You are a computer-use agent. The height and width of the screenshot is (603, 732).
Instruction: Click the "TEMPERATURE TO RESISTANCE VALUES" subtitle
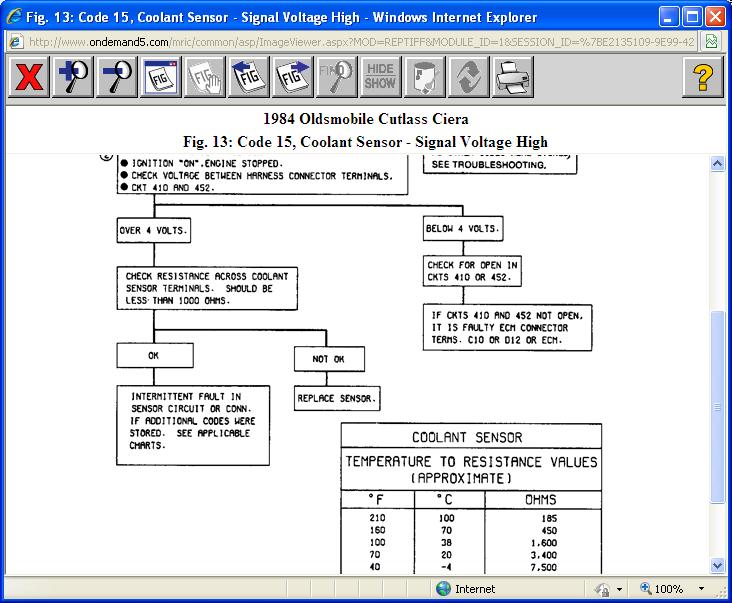[471, 462]
